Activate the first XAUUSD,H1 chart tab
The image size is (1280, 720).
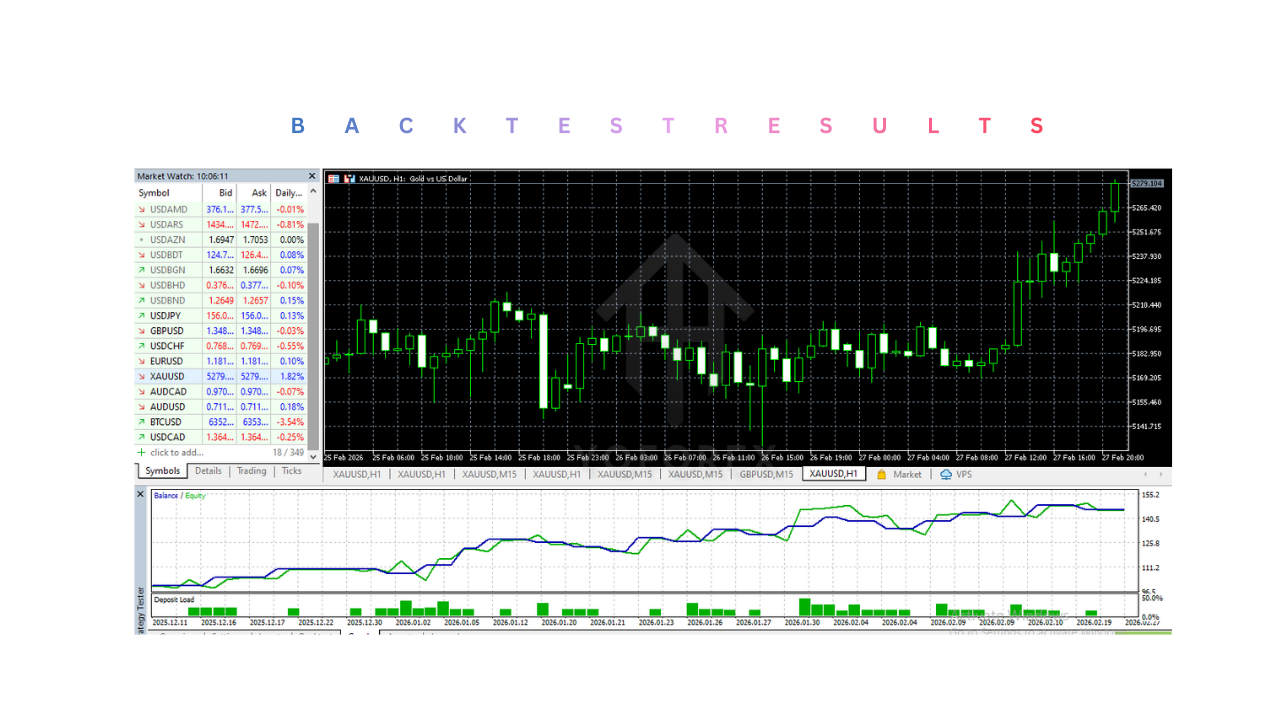[356, 474]
